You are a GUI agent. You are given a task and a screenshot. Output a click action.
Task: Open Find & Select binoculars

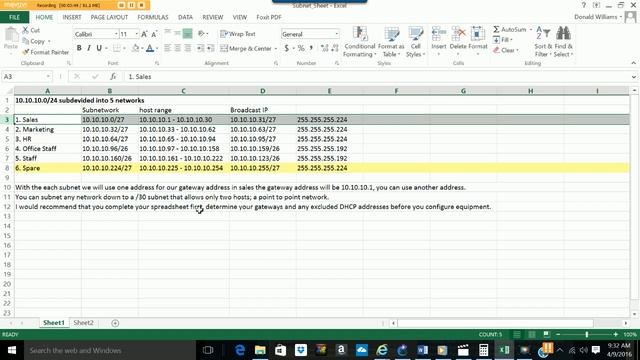[x=563, y=42]
